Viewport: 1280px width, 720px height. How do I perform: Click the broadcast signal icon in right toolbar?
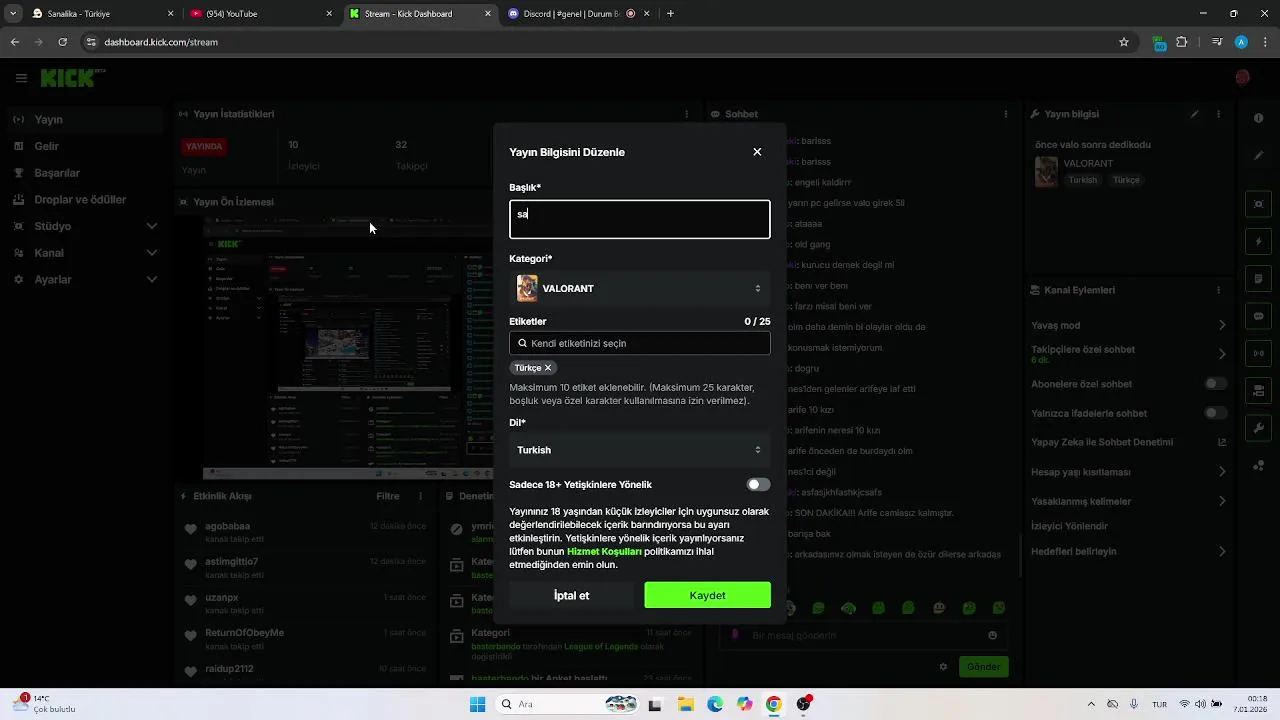(x=1258, y=353)
